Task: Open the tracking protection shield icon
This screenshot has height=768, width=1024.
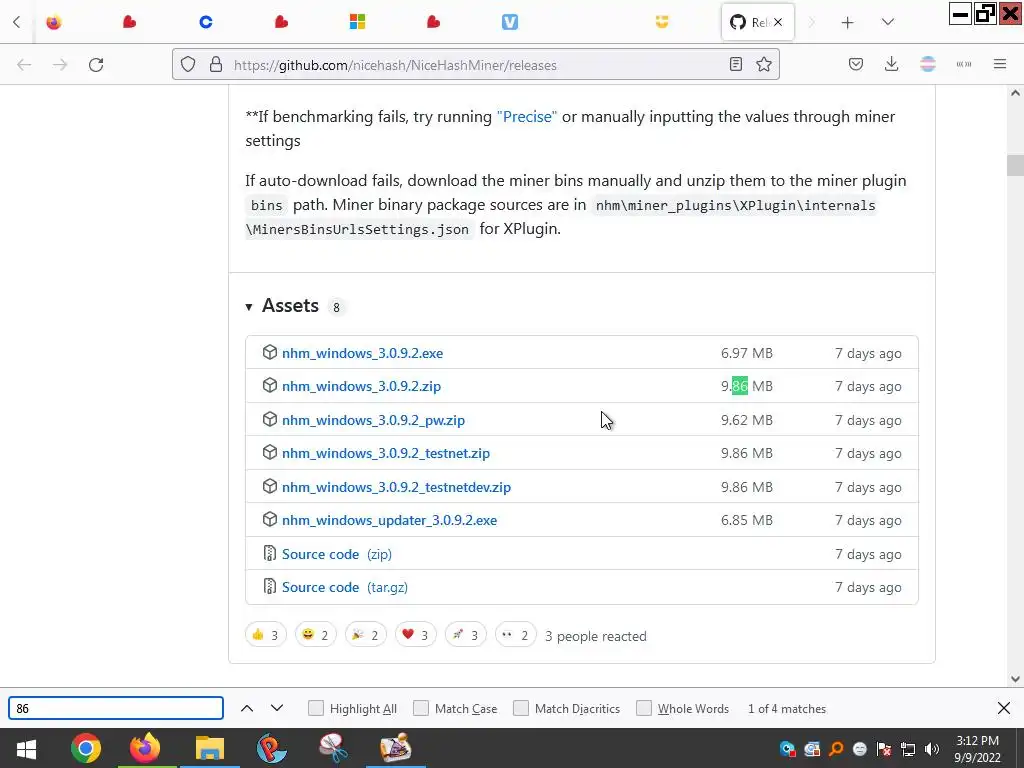Action: 188,65
